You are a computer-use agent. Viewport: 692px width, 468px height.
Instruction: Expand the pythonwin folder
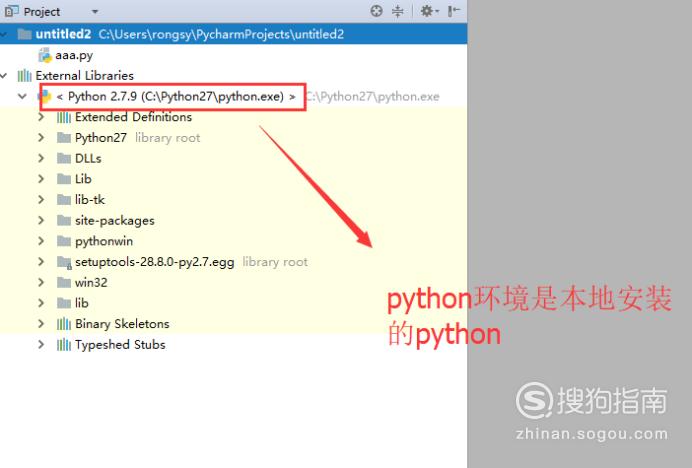41,241
